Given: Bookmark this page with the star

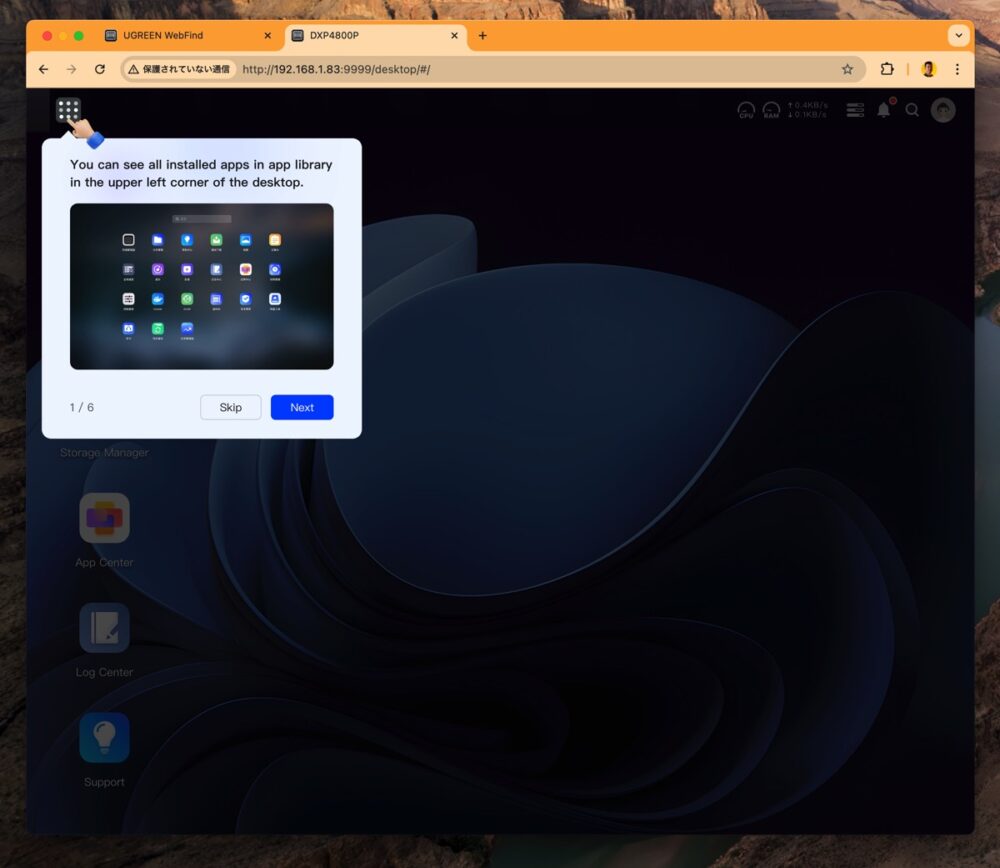Looking at the screenshot, I should pyautogui.click(x=847, y=69).
